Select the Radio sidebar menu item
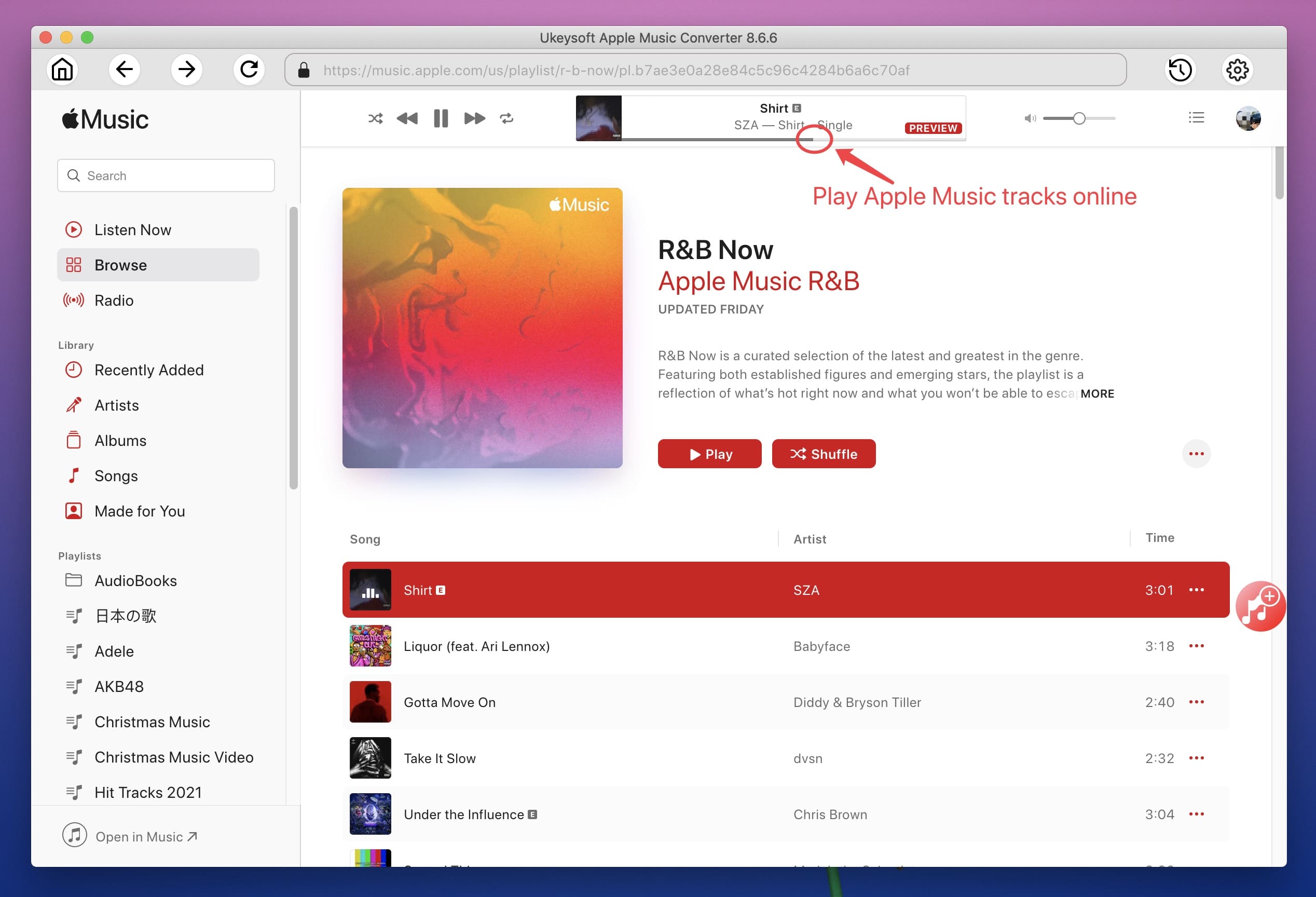The height and width of the screenshot is (897, 1316). [x=113, y=300]
